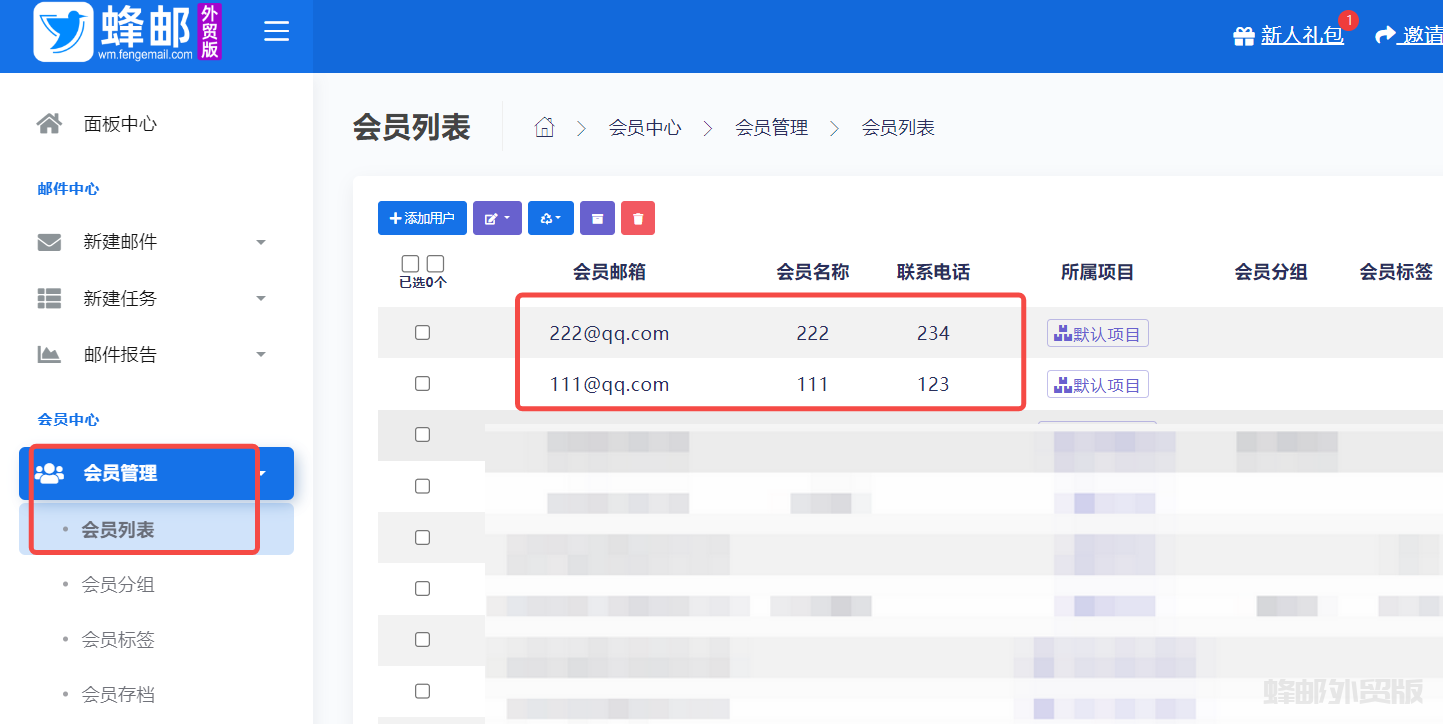Click the purple archive box button

coord(597,218)
